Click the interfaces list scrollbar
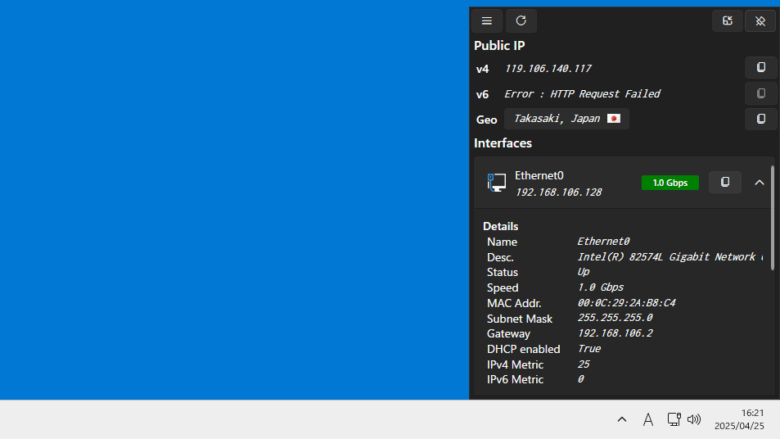 772,218
